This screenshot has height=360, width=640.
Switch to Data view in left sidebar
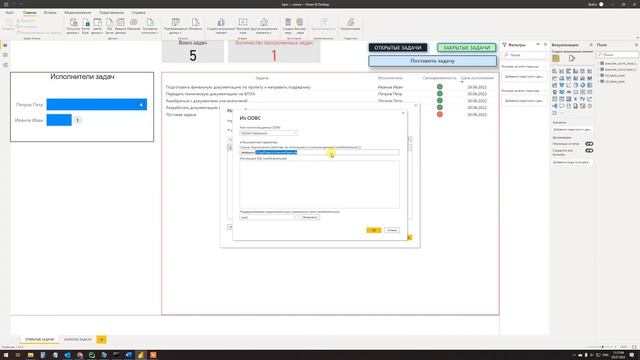(x=5, y=55)
